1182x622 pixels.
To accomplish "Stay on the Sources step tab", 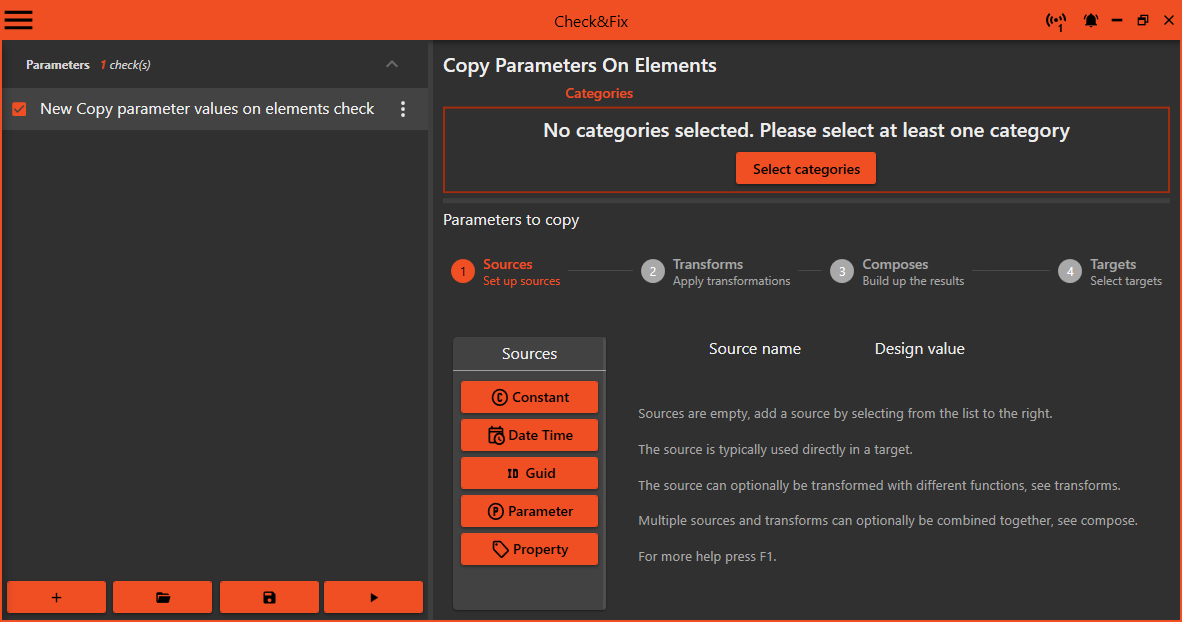I will click(x=462, y=270).
